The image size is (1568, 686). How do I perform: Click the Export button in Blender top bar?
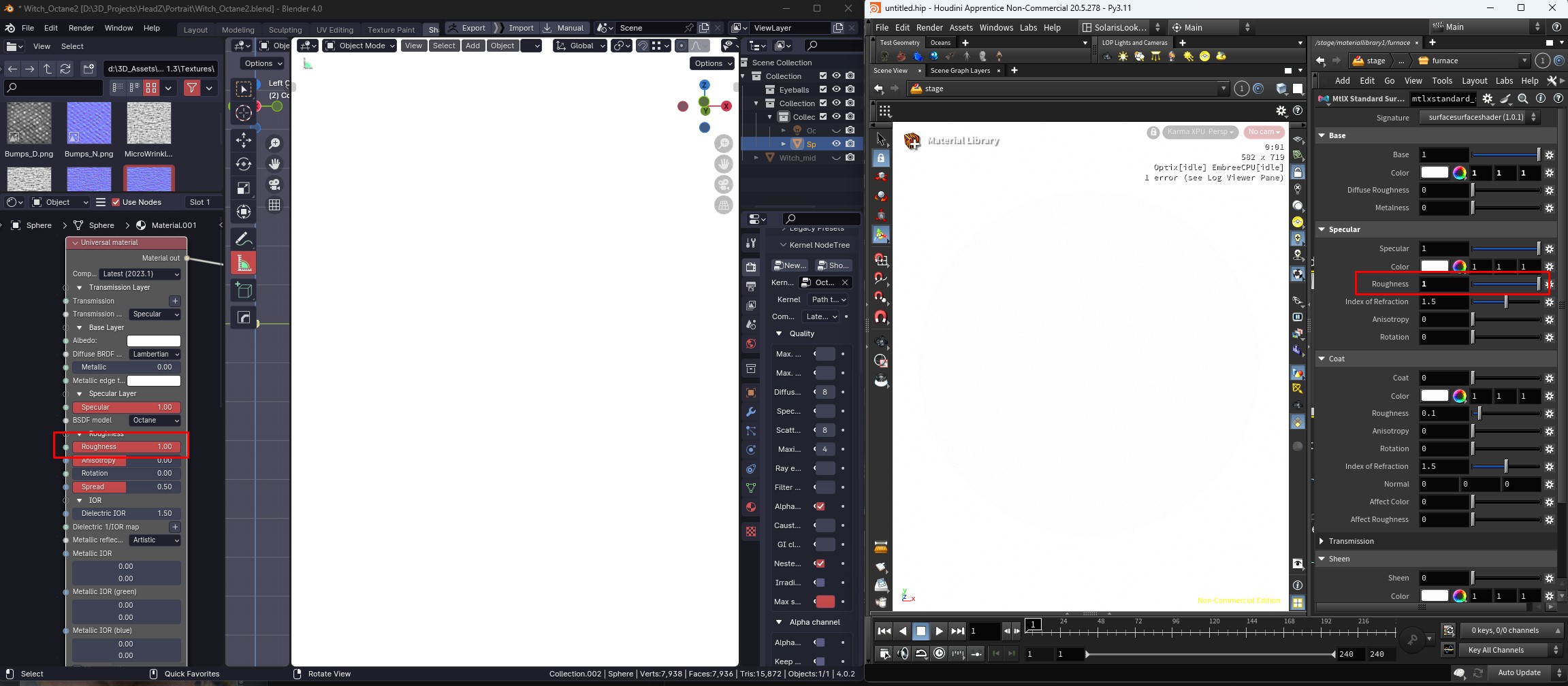(468, 28)
